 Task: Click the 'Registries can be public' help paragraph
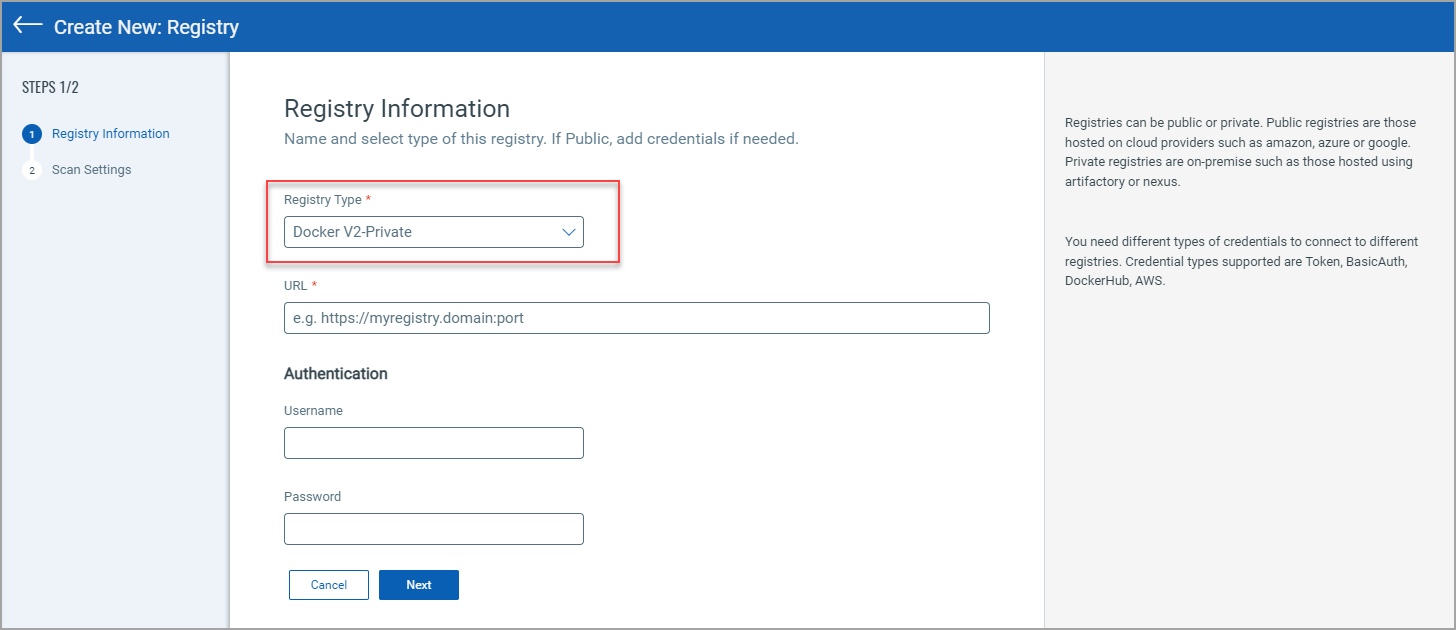click(x=1241, y=152)
